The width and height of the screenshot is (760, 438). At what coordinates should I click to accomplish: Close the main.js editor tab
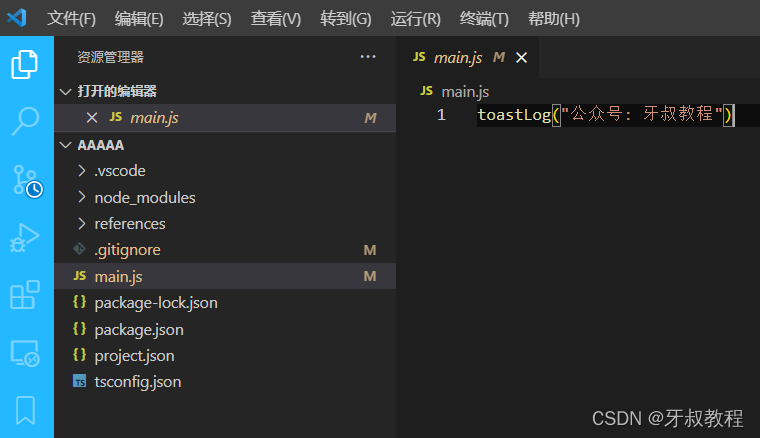pyautogui.click(x=522, y=58)
